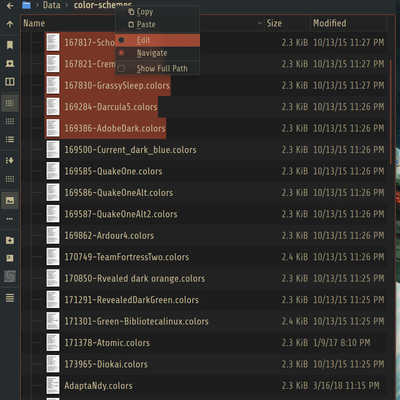Click the 1/9/17 8:10 PM modified date

click(x=341, y=342)
